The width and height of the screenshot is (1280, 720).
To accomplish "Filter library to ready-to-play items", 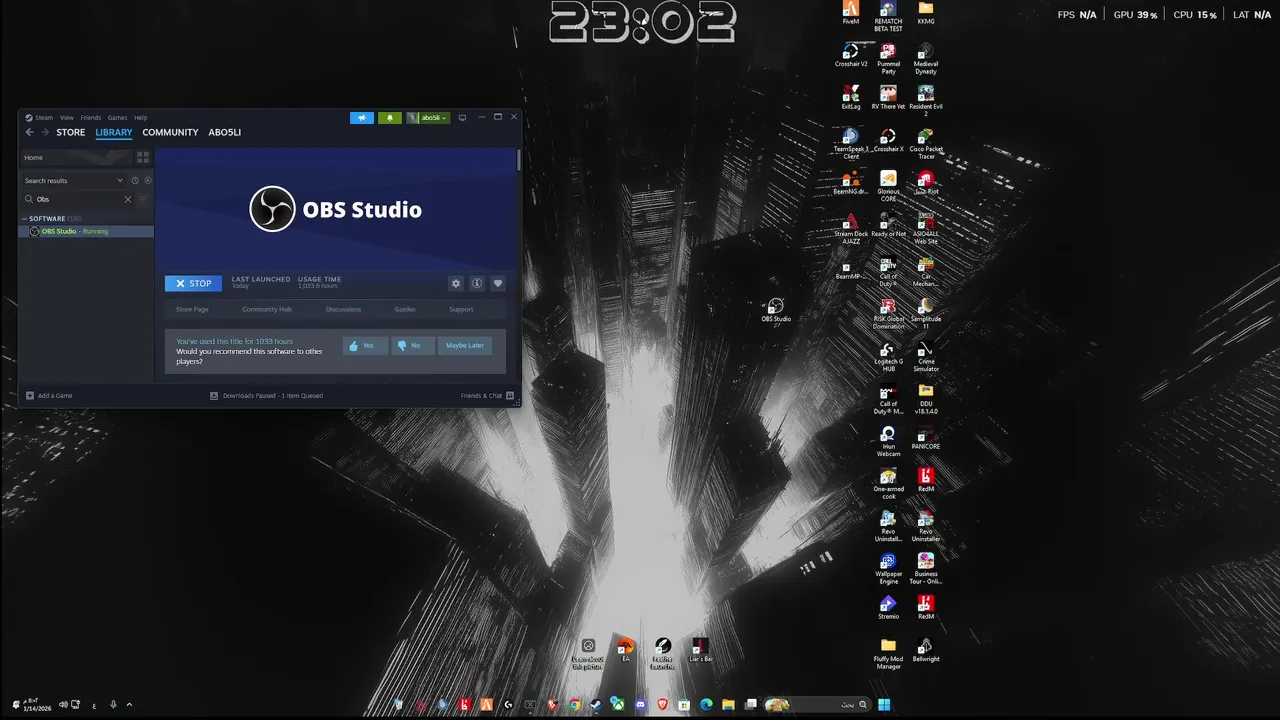I will point(148,181).
